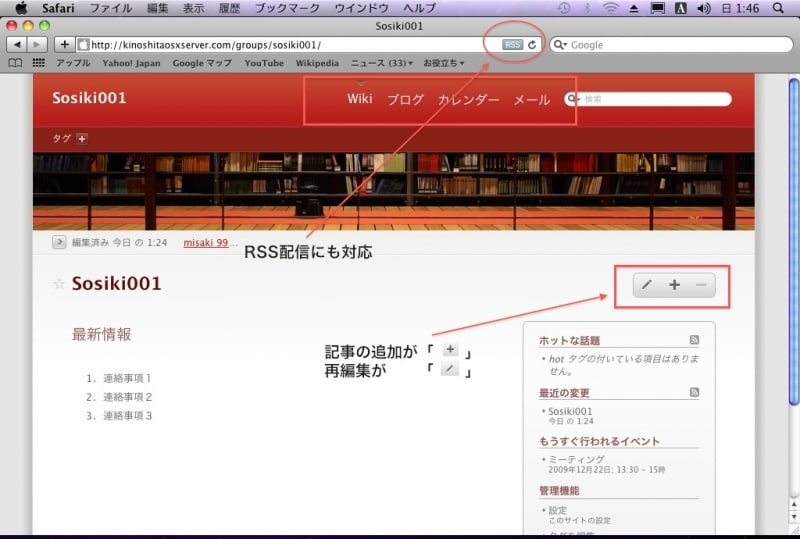Switch to the カレンダー tab
800x539 pixels.
coord(468,100)
